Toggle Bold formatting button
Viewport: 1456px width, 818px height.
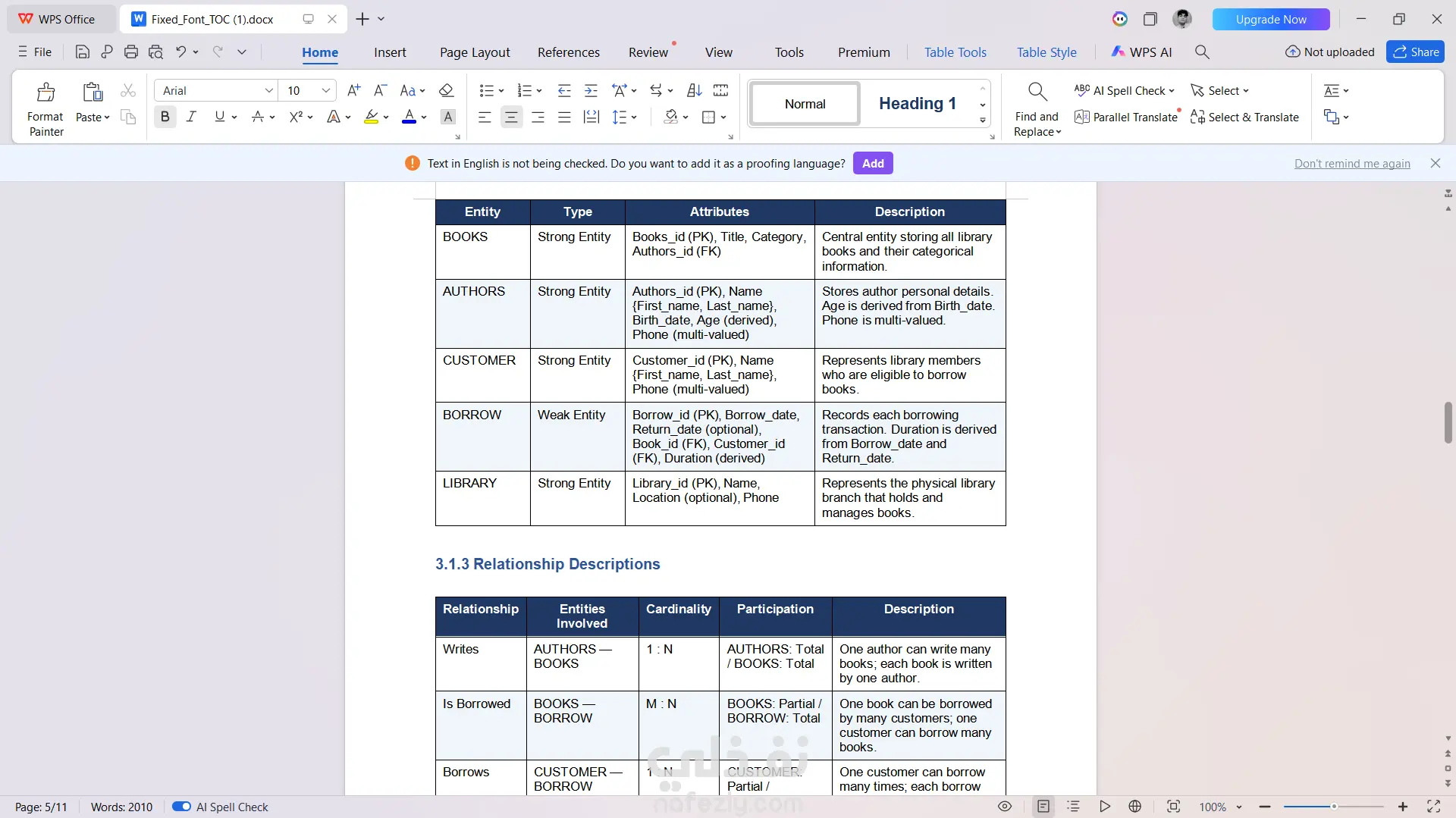(165, 117)
